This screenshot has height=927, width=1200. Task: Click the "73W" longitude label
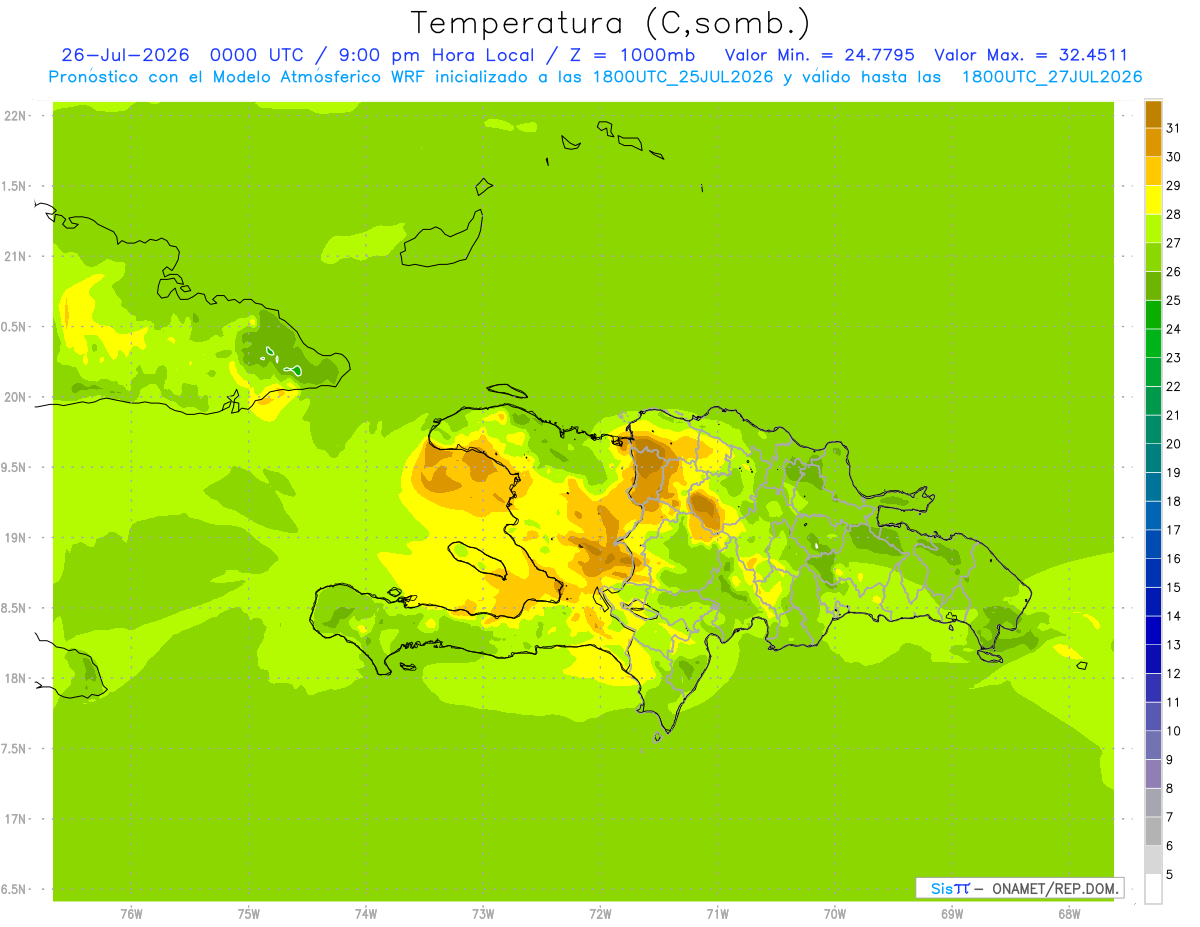[x=483, y=914]
